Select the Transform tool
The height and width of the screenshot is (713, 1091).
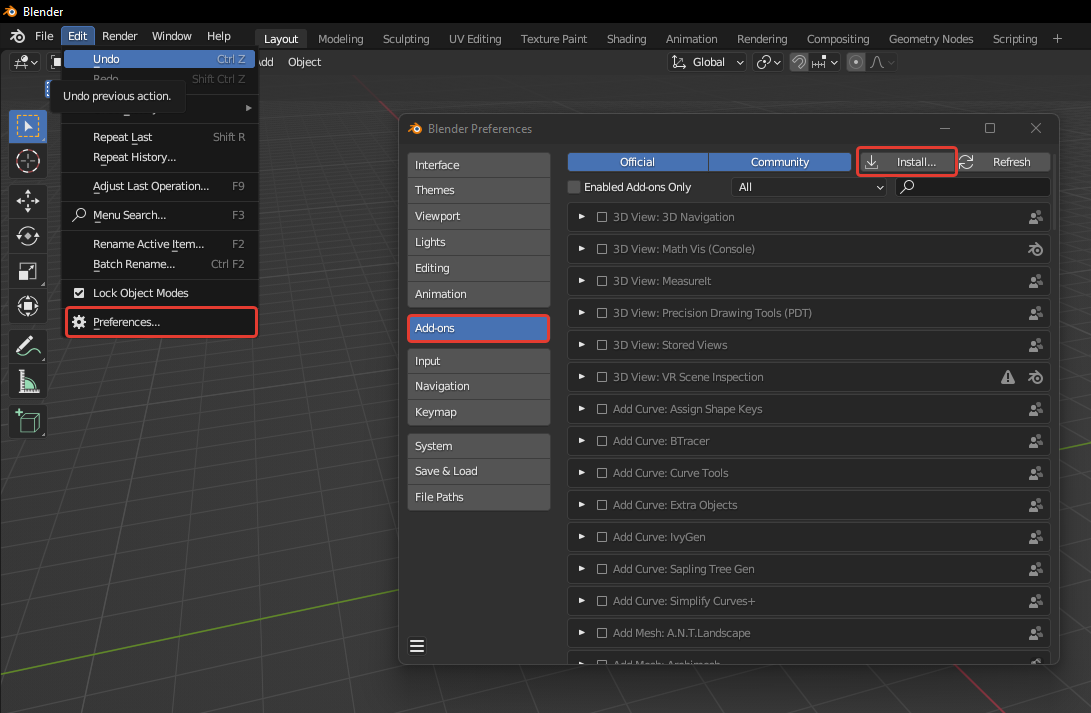28,306
